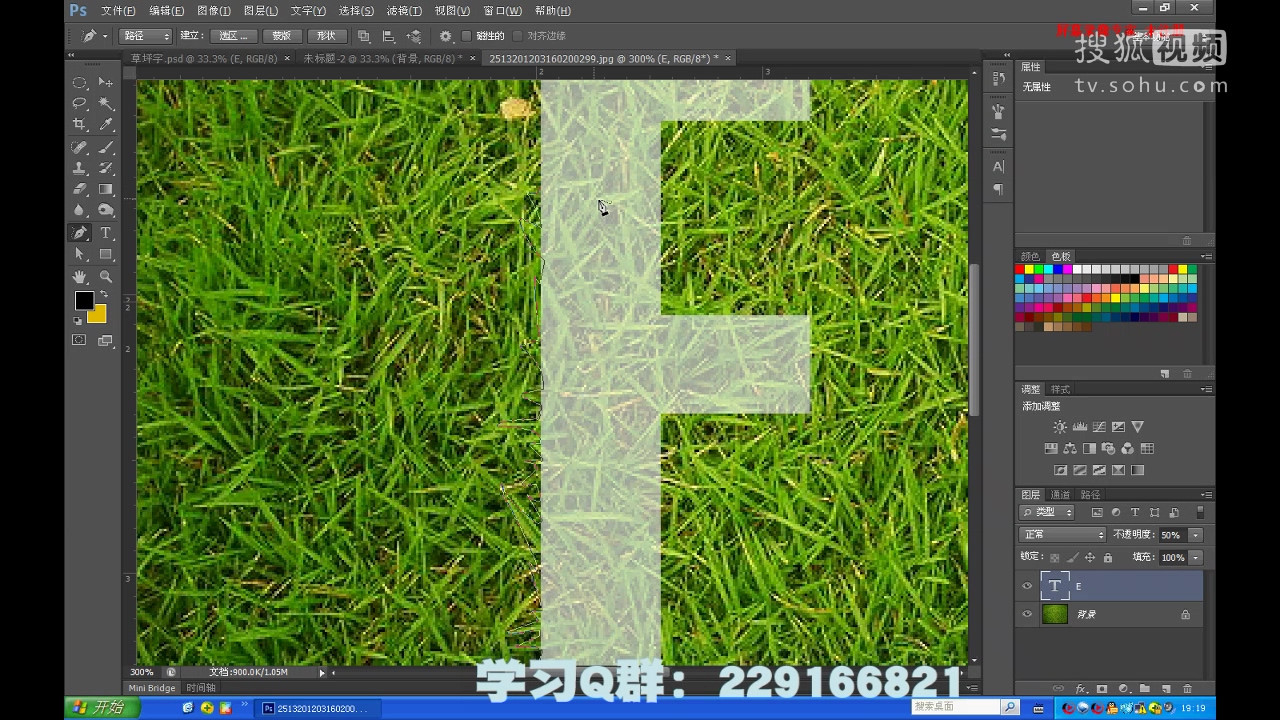Select the Crop tool
This screenshot has height=720, width=1280.
[x=80, y=124]
